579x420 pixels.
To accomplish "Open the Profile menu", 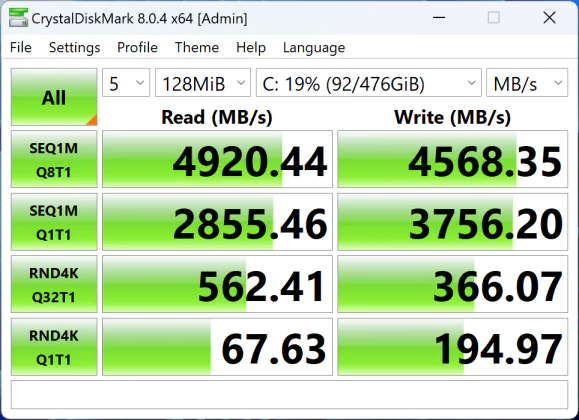I will click(137, 47).
